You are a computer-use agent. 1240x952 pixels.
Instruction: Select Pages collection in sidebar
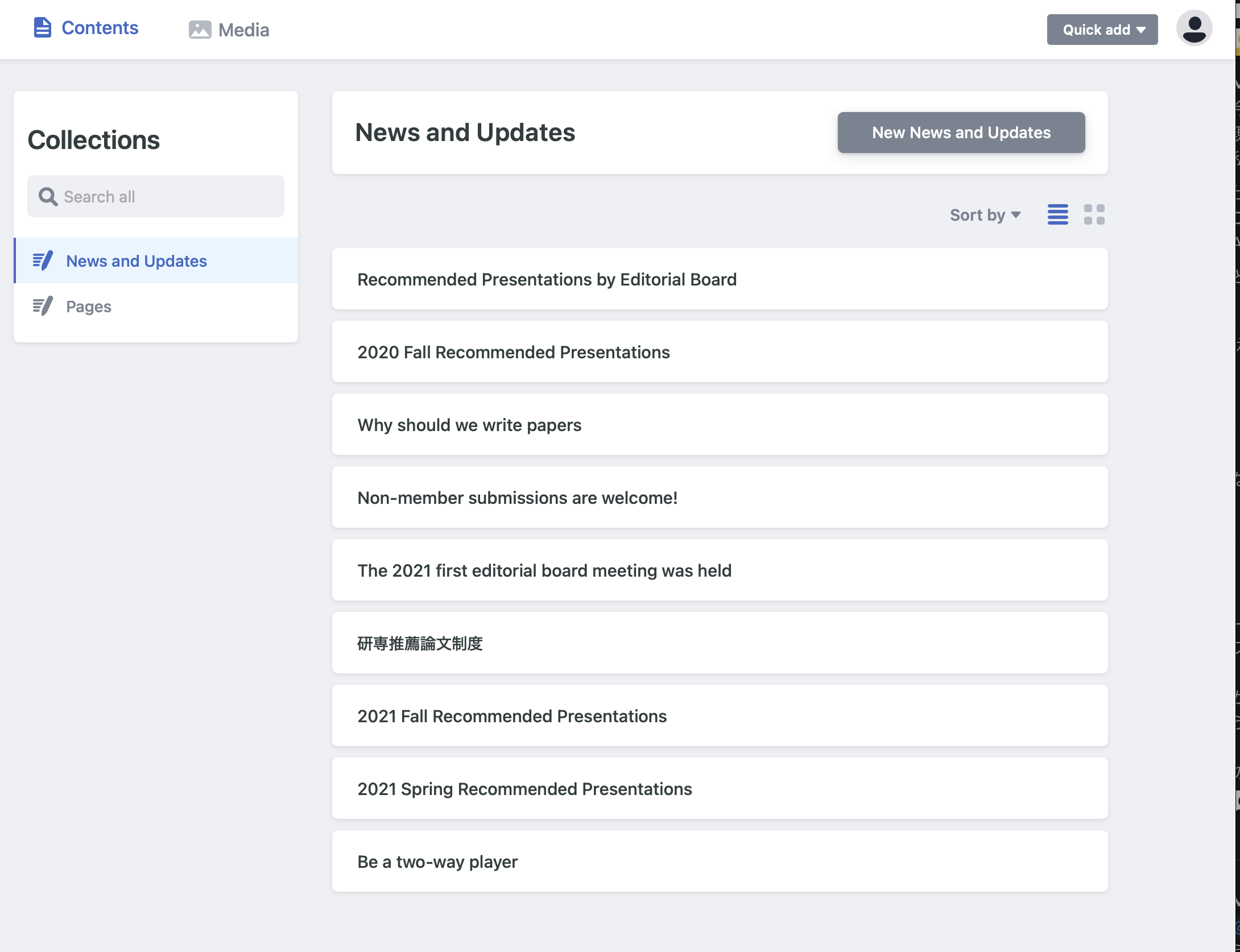(156, 306)
